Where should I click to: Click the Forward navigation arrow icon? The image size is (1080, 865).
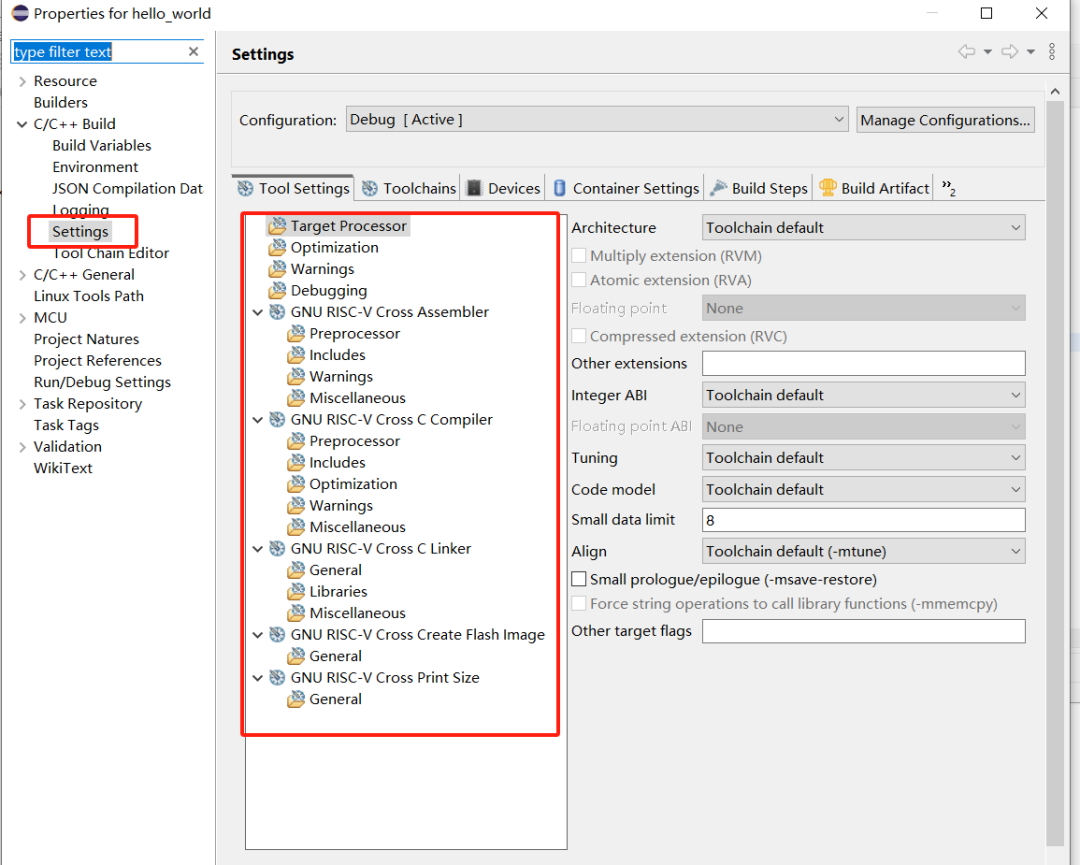(1010, 52)
